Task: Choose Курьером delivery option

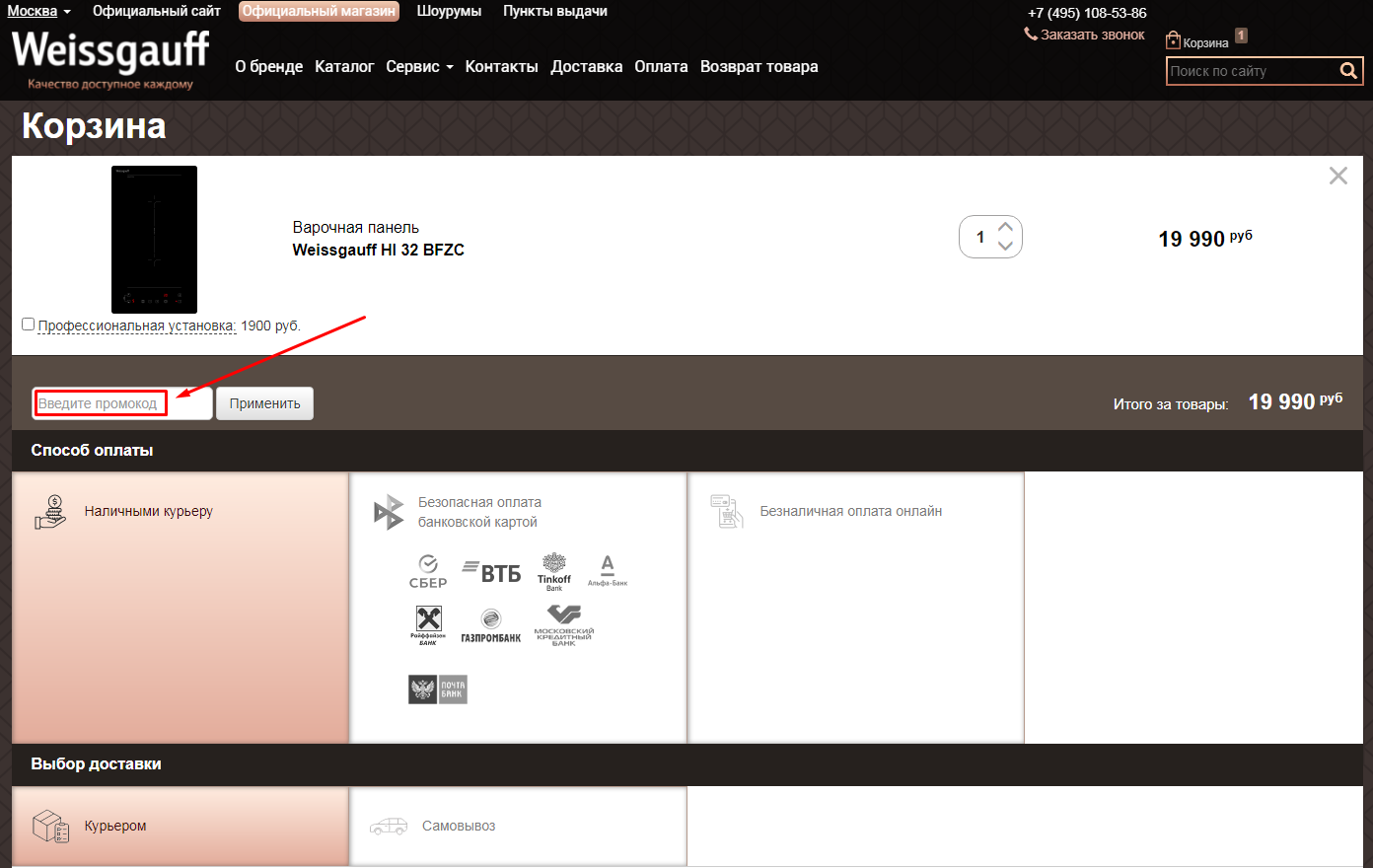Action: coord(181,827)
